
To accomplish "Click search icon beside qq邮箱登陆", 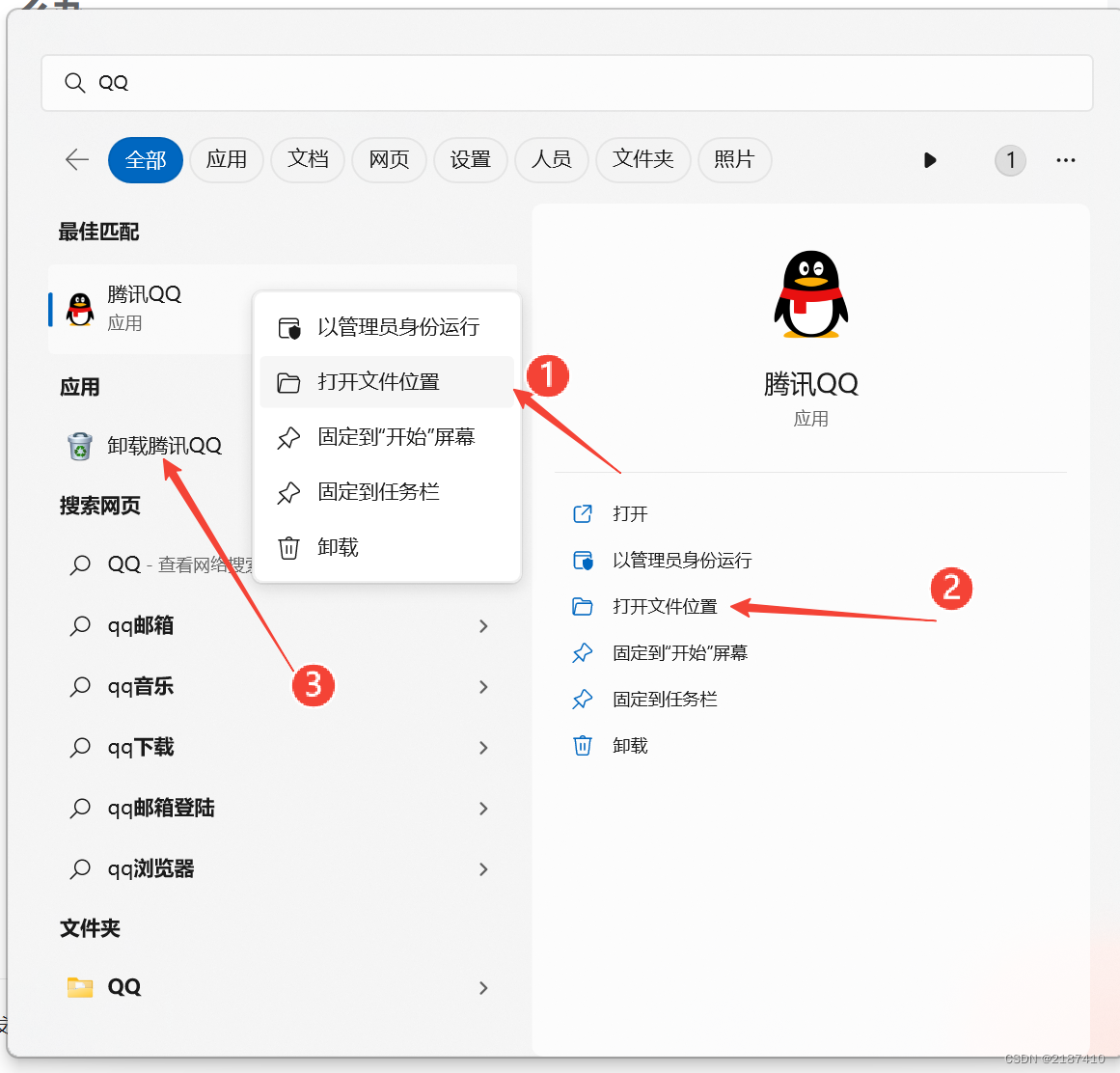I will 80,808.
